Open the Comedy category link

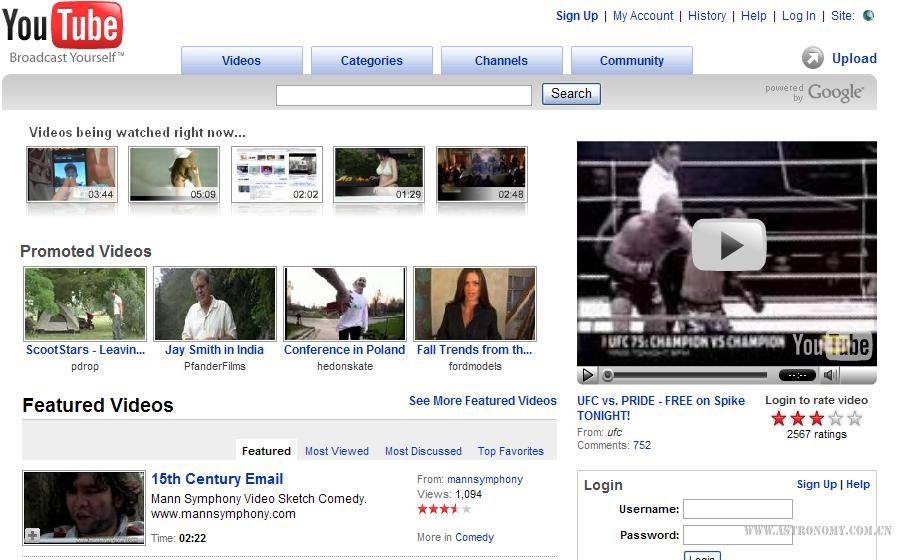[x=474, y=537]
